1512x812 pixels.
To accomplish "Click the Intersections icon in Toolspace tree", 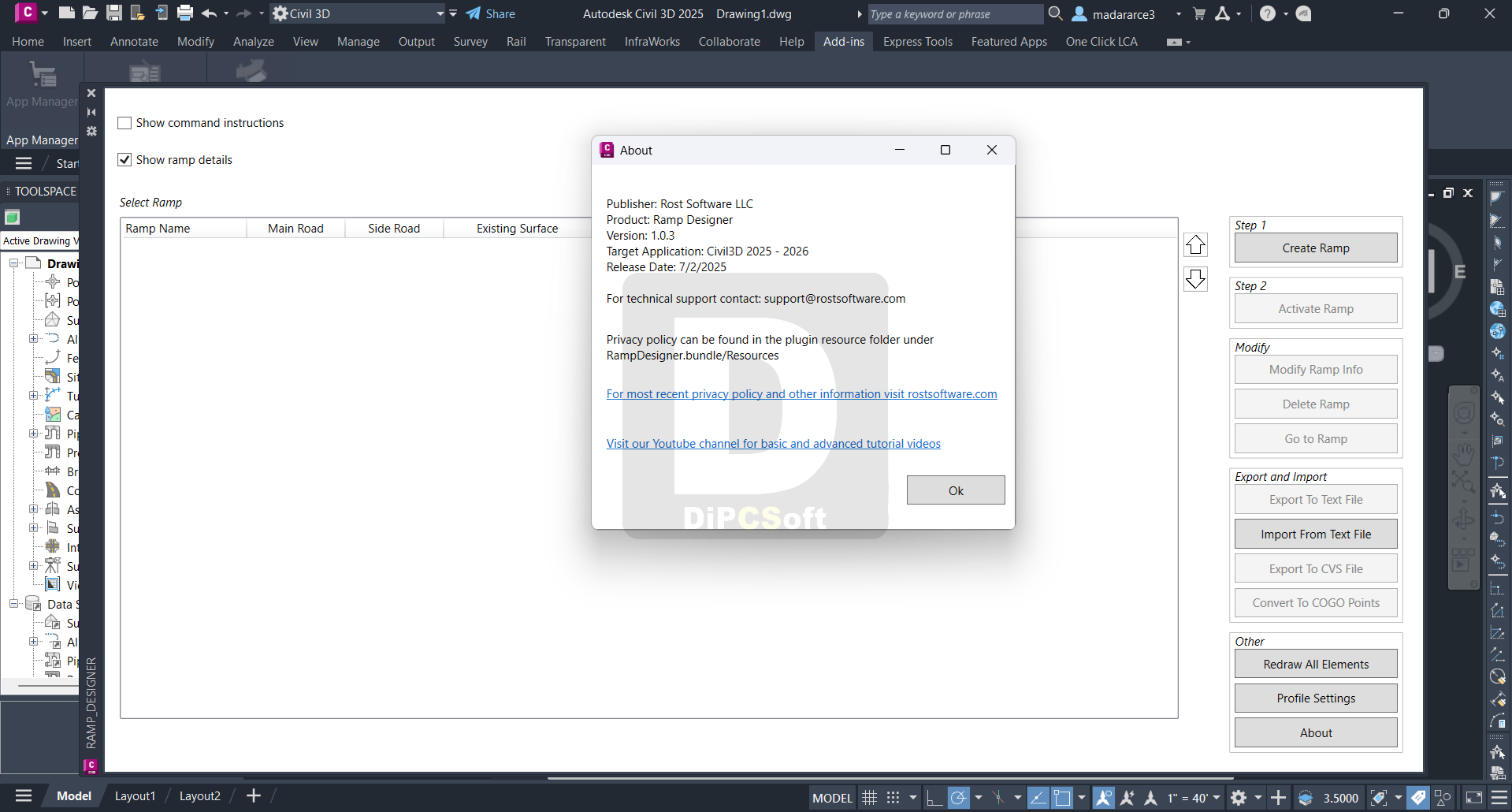I will pyautogui.click(x=53, y=547).
